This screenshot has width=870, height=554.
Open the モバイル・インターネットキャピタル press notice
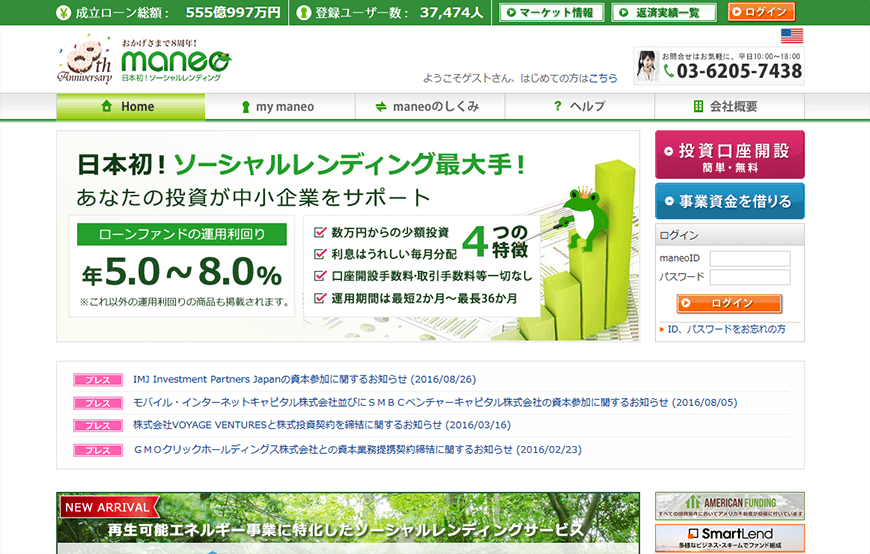(x=435, y=402)
